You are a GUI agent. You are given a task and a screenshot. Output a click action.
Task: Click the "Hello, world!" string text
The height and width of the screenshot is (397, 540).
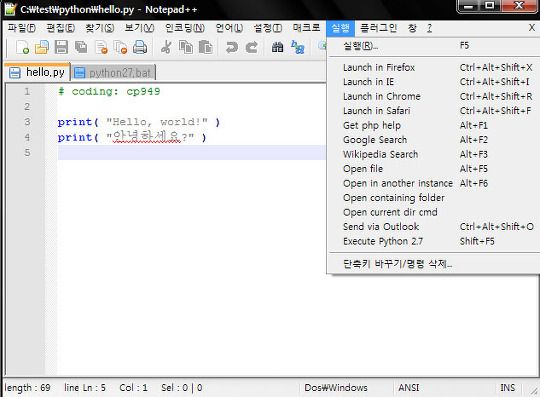coord(157,122)
